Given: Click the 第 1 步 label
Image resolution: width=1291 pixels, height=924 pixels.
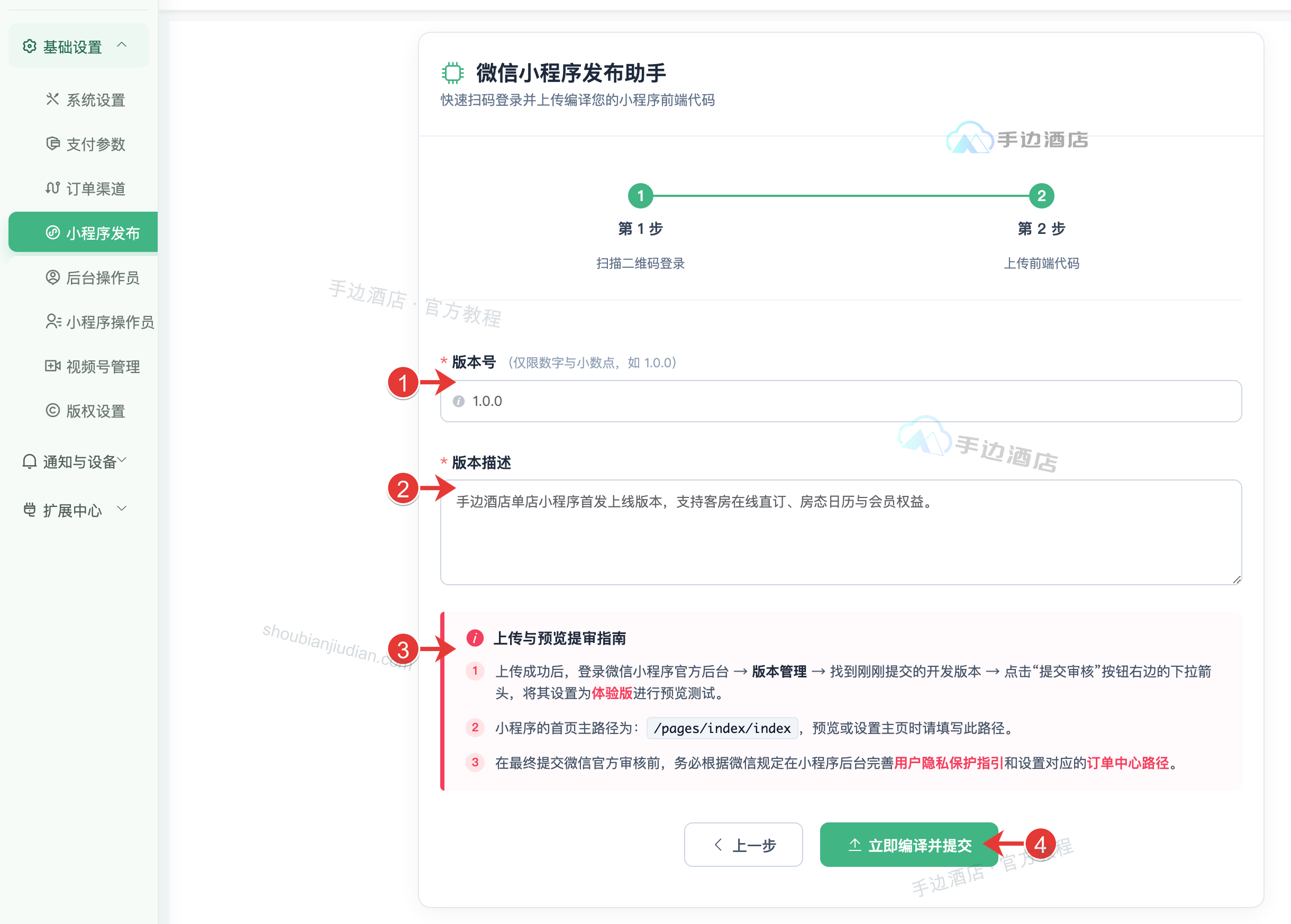Looking at the screenshot, I should point(640,229).
